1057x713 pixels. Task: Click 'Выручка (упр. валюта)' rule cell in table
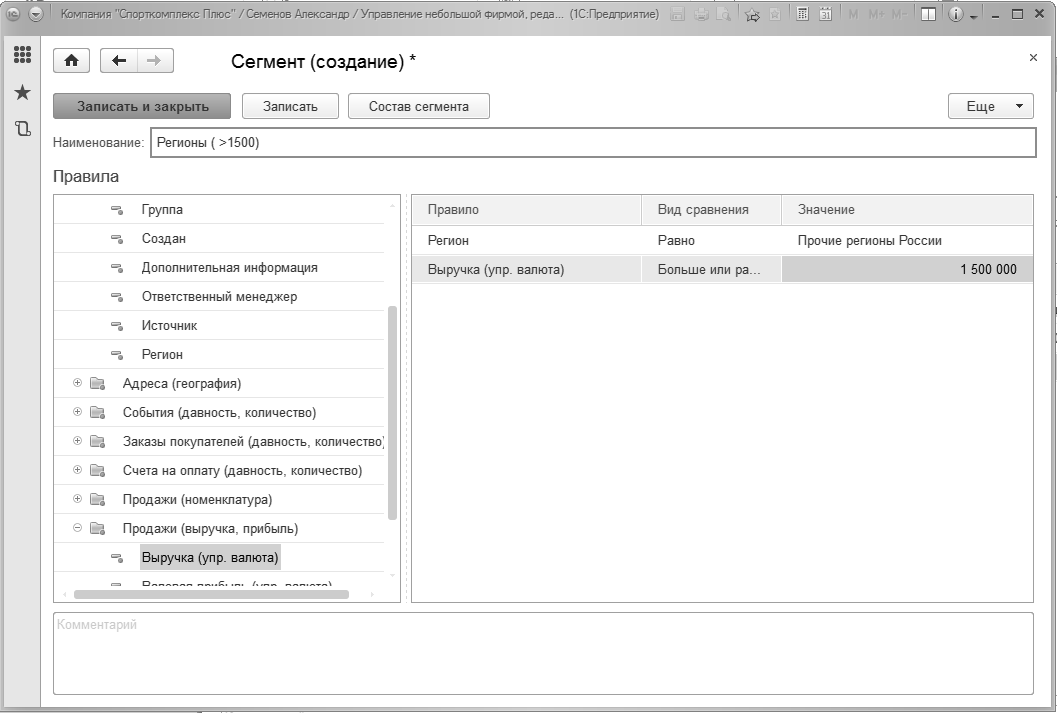526,270
